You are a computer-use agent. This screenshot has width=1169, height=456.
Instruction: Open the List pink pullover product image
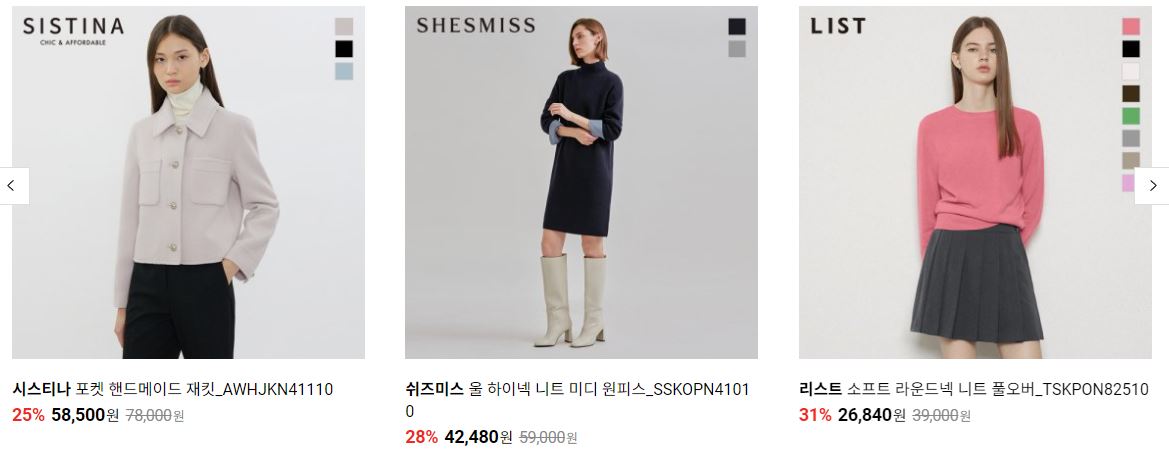click(x=975, y=183)
